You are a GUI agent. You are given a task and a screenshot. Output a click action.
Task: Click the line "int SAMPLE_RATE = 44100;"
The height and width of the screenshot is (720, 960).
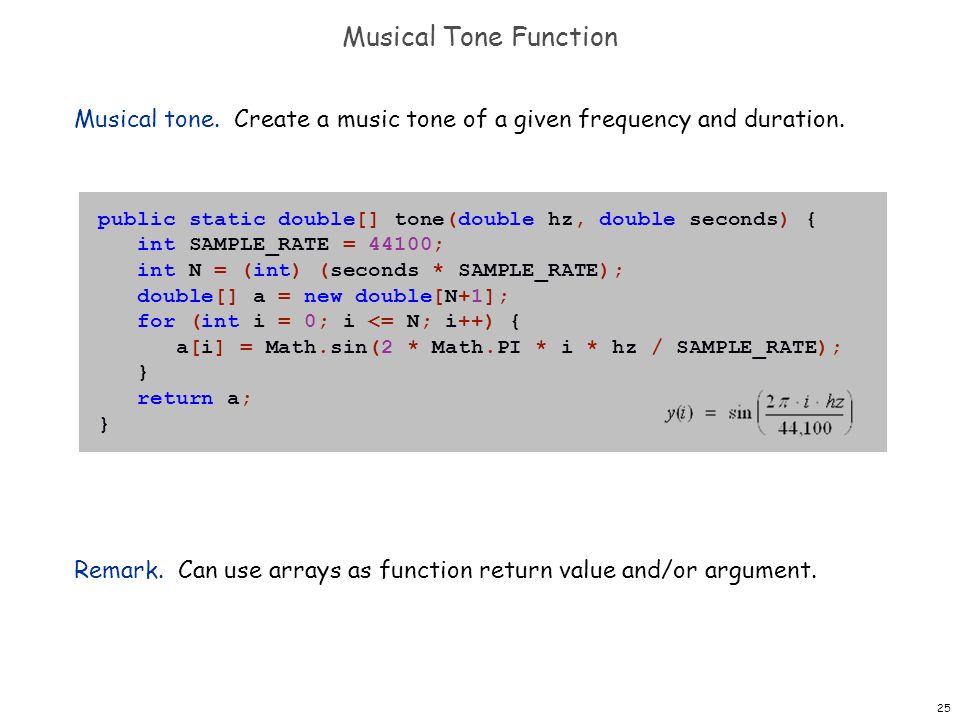(x=290, y=244)
